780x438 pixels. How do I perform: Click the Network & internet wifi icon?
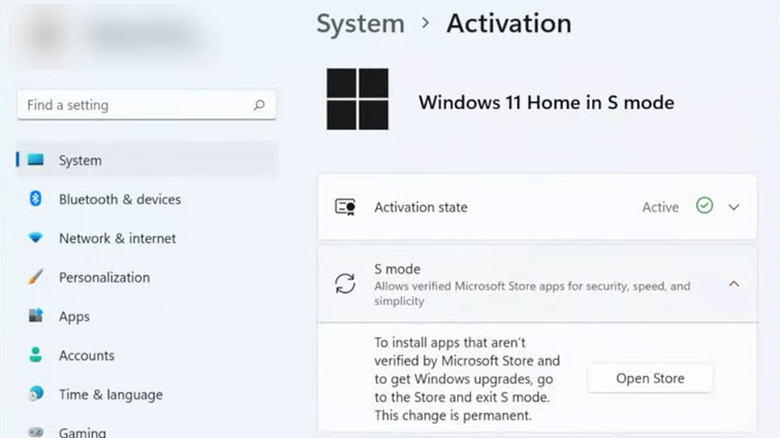37,238
